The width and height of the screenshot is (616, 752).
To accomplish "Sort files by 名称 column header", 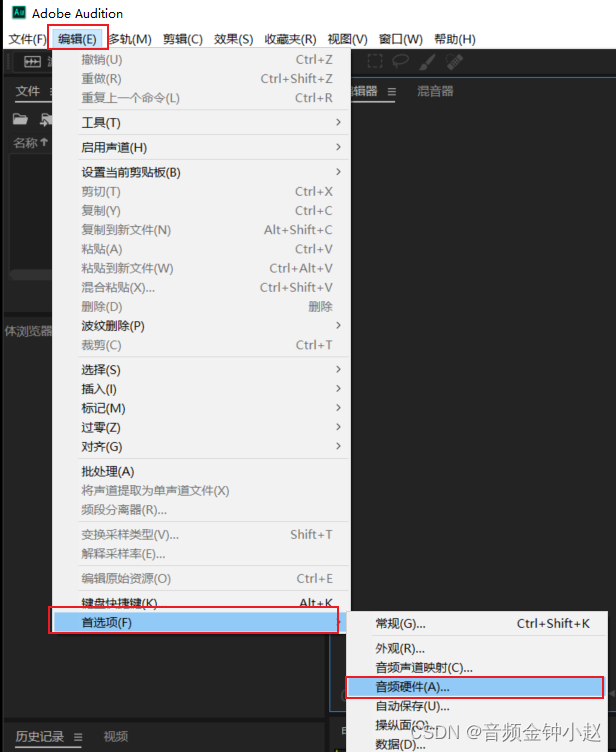I will click(x=30, y=142).
